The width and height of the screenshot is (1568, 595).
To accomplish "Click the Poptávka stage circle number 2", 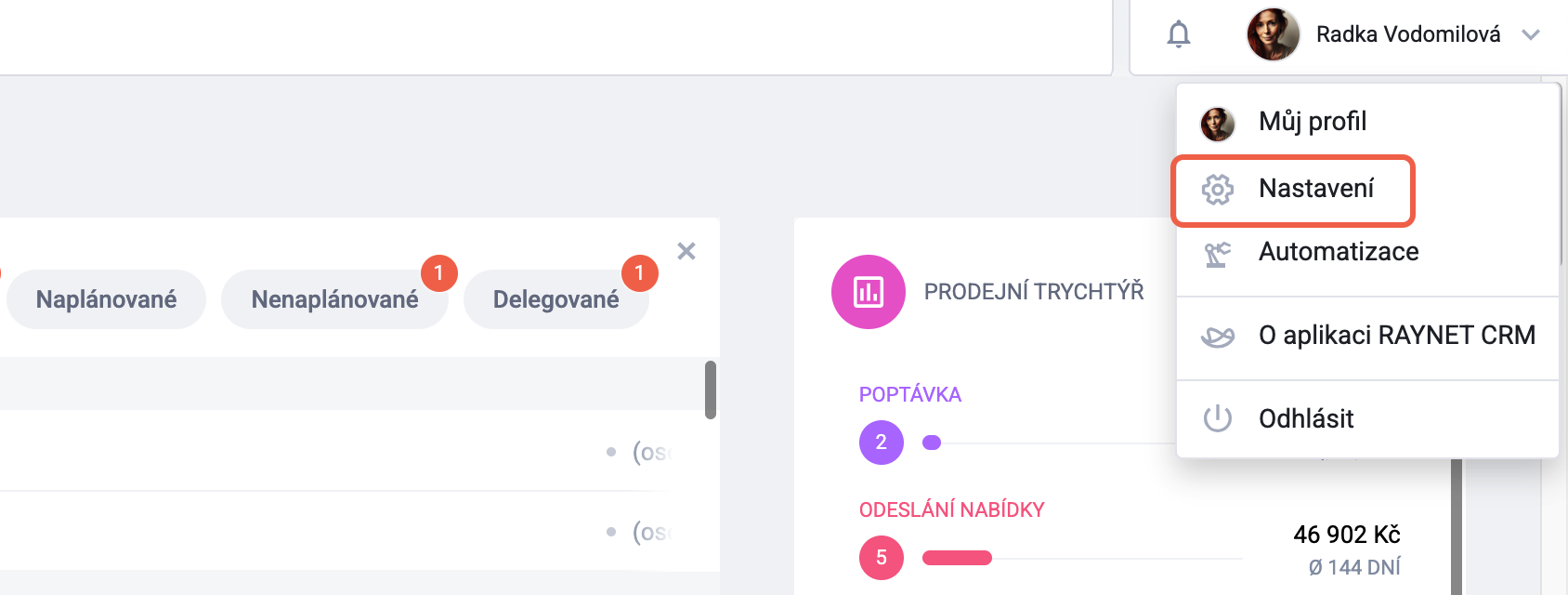I will 881,443.
